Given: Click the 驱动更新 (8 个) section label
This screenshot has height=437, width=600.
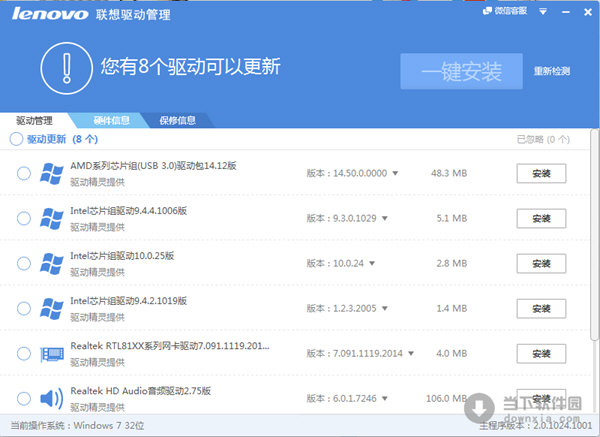Looking at the screenshot, I should [62, 139].
